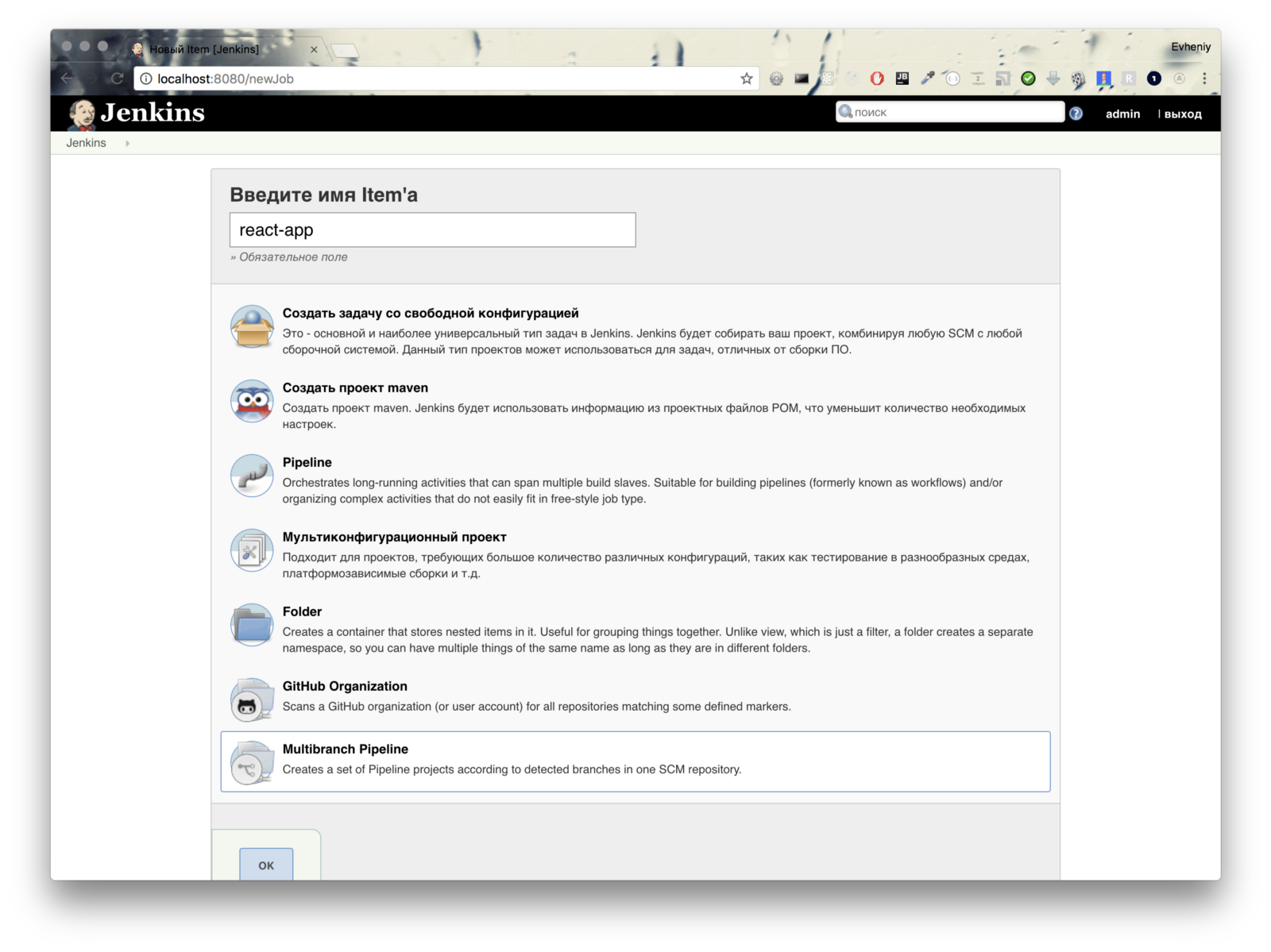Image resolution: width=1271 pixels, height=952 pixels.
Task: Select the Maven project owl icon
Action: click(x=252, y=401)
